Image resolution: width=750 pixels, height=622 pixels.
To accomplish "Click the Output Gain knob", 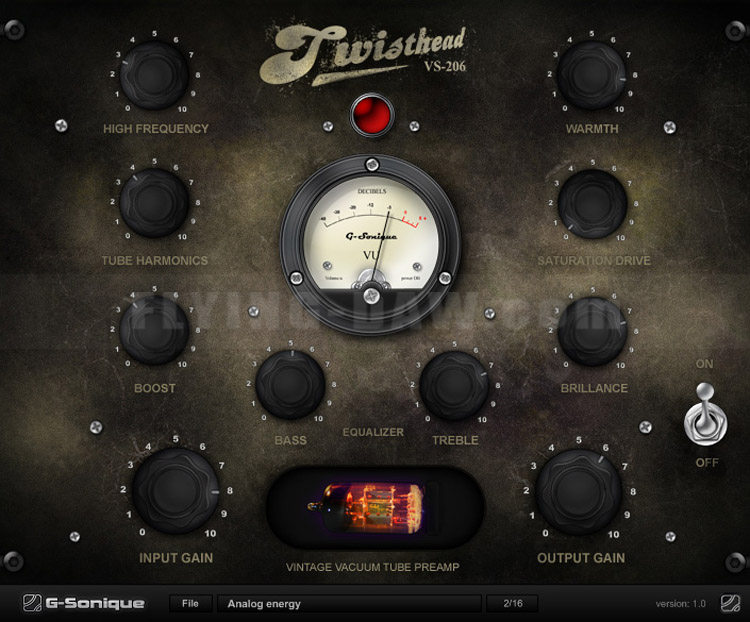I will coord(578,492).
